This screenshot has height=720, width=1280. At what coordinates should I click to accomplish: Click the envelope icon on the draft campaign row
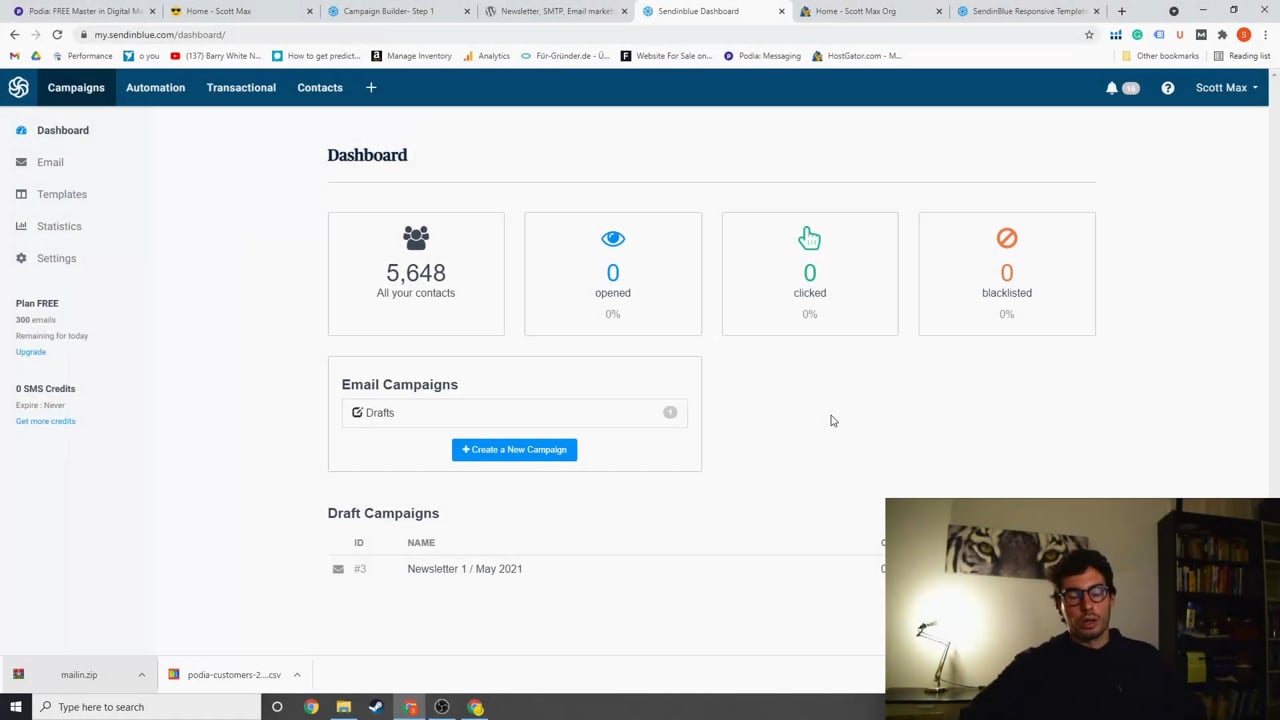point(338,568)
